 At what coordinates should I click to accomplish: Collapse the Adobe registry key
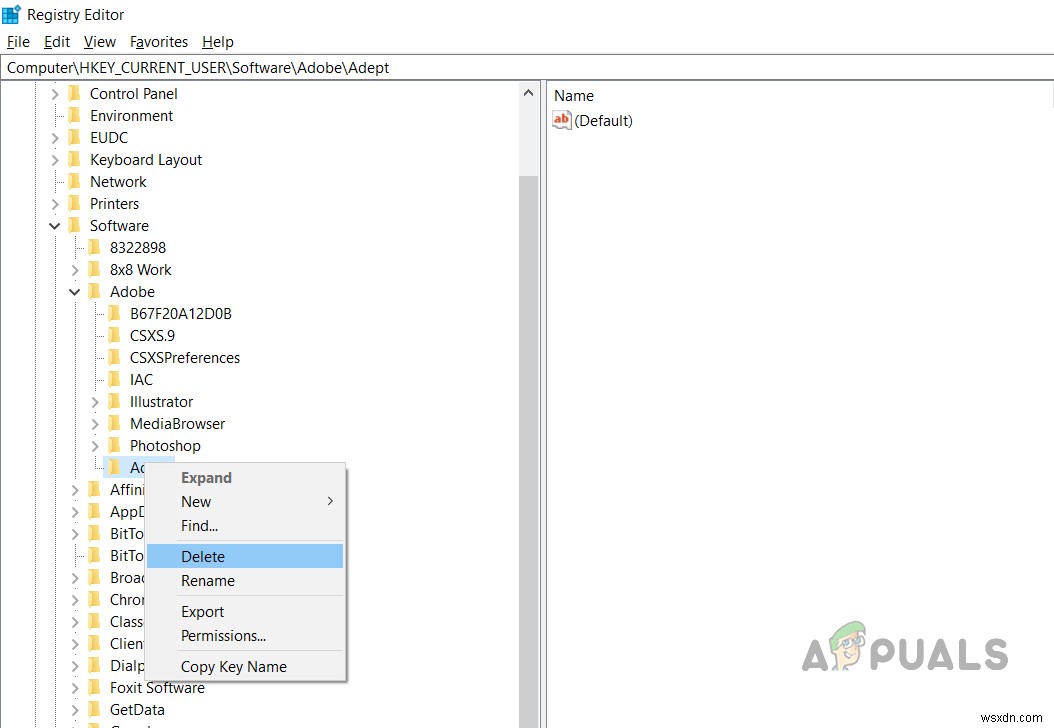tap(74, 291)
